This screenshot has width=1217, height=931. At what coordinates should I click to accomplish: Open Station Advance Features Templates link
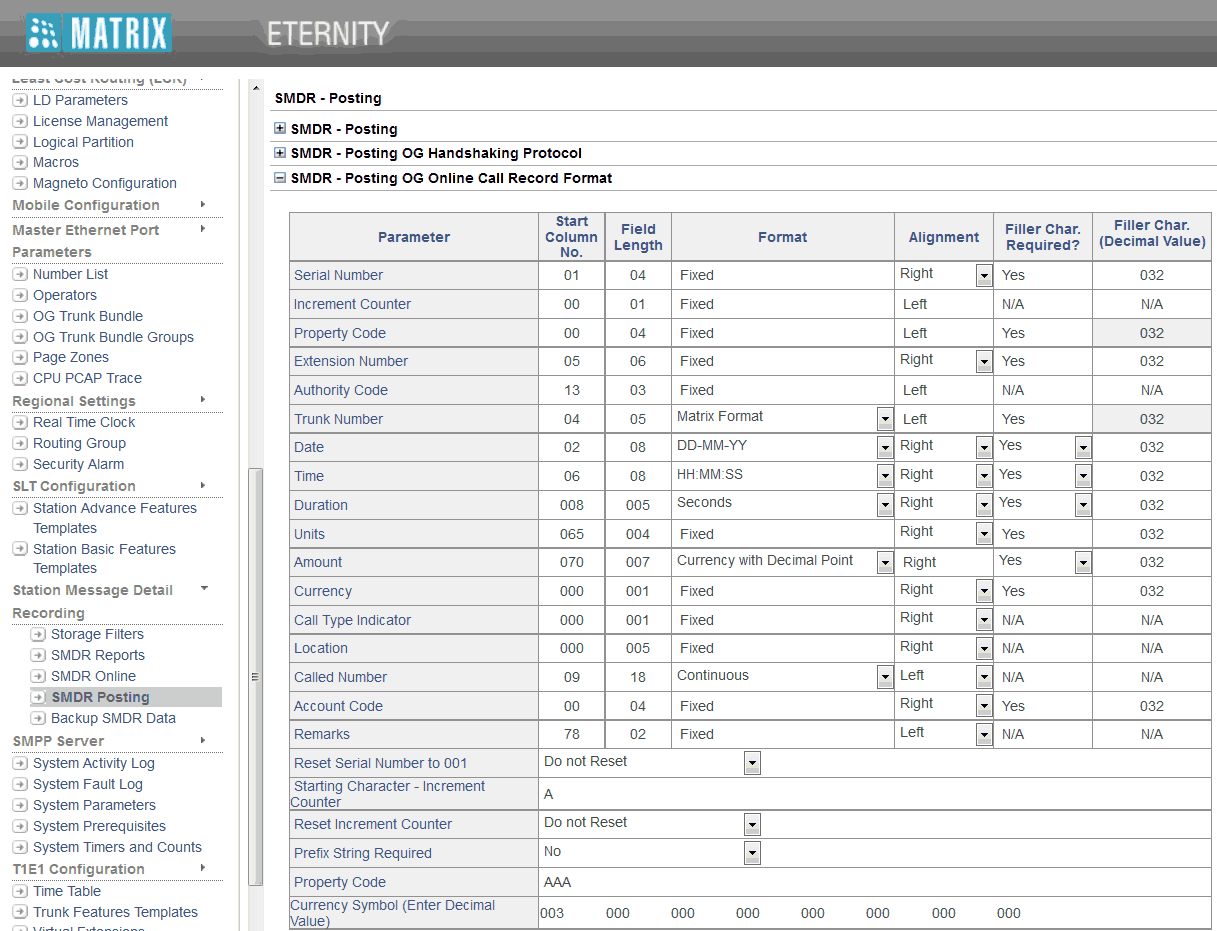(x=115, y=518)
